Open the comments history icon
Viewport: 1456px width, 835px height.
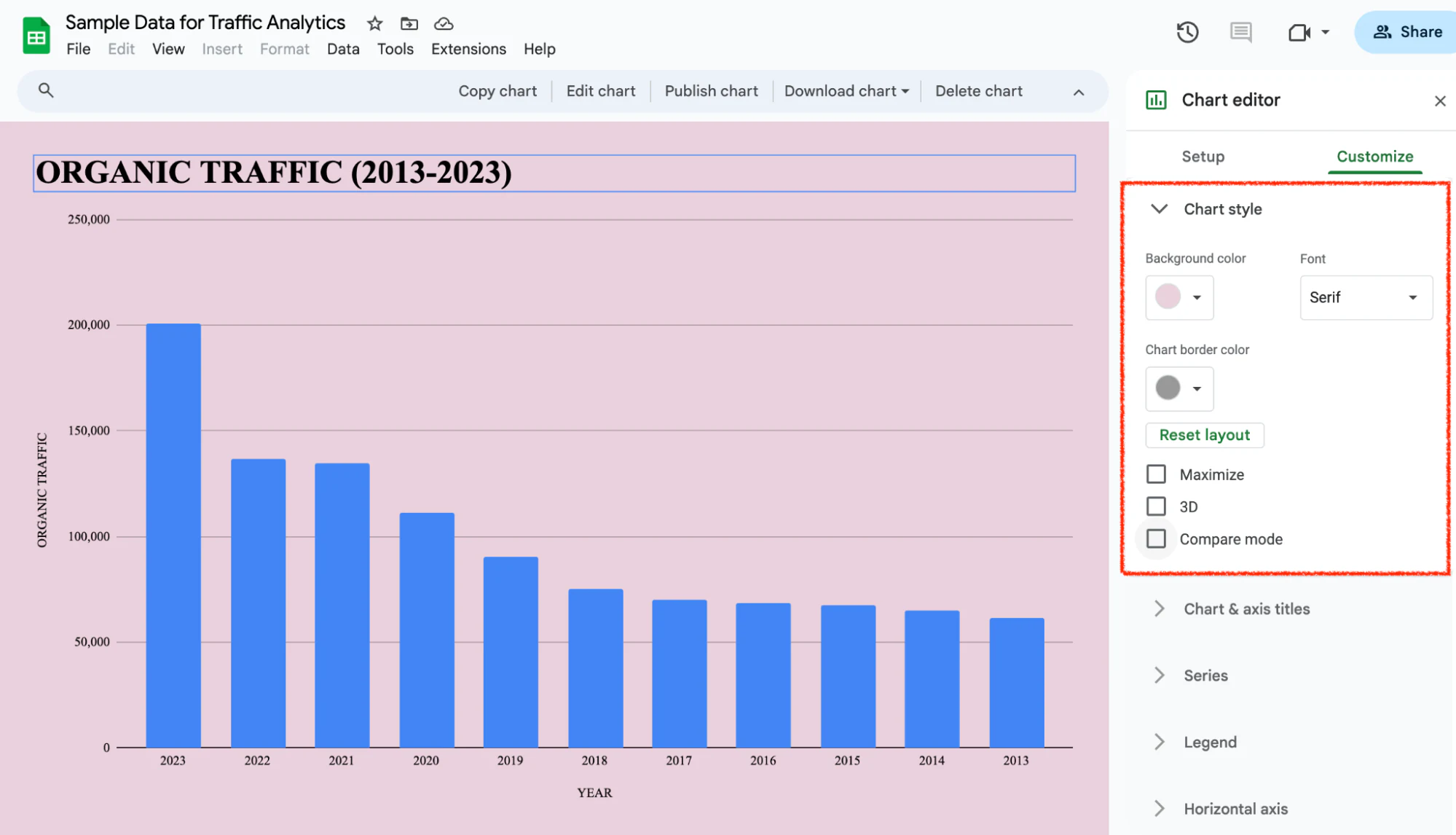click(1240, 32)
